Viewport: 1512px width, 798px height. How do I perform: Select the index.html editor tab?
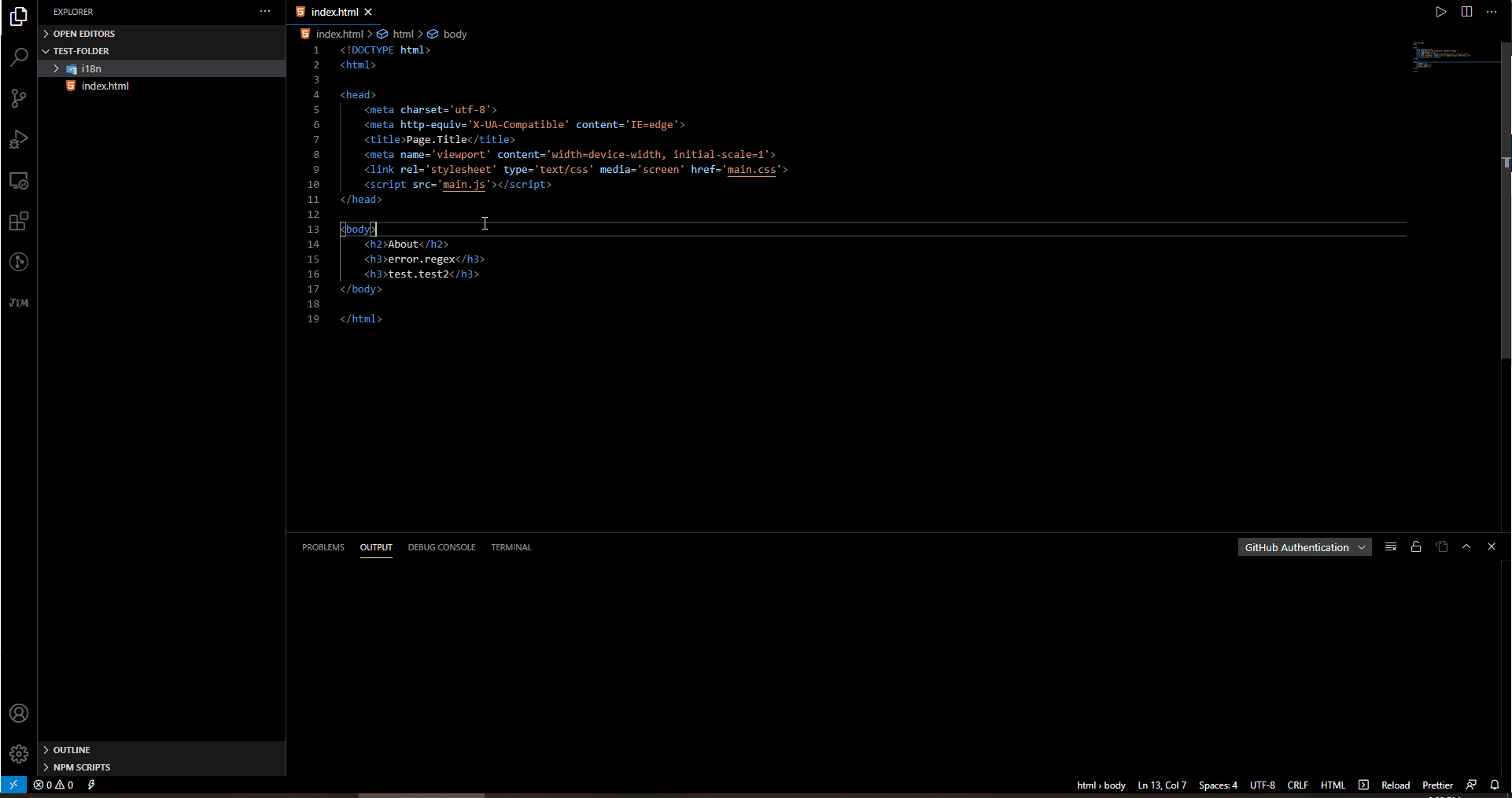pos(334,12)
